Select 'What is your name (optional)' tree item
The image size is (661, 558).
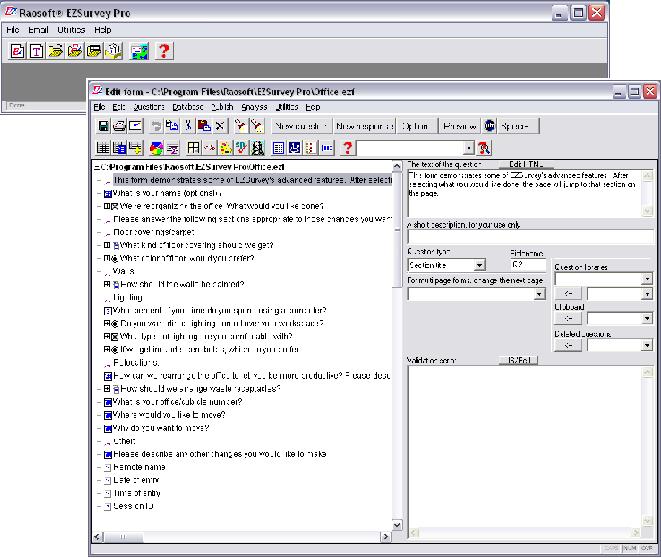click(x=167, y=193)
